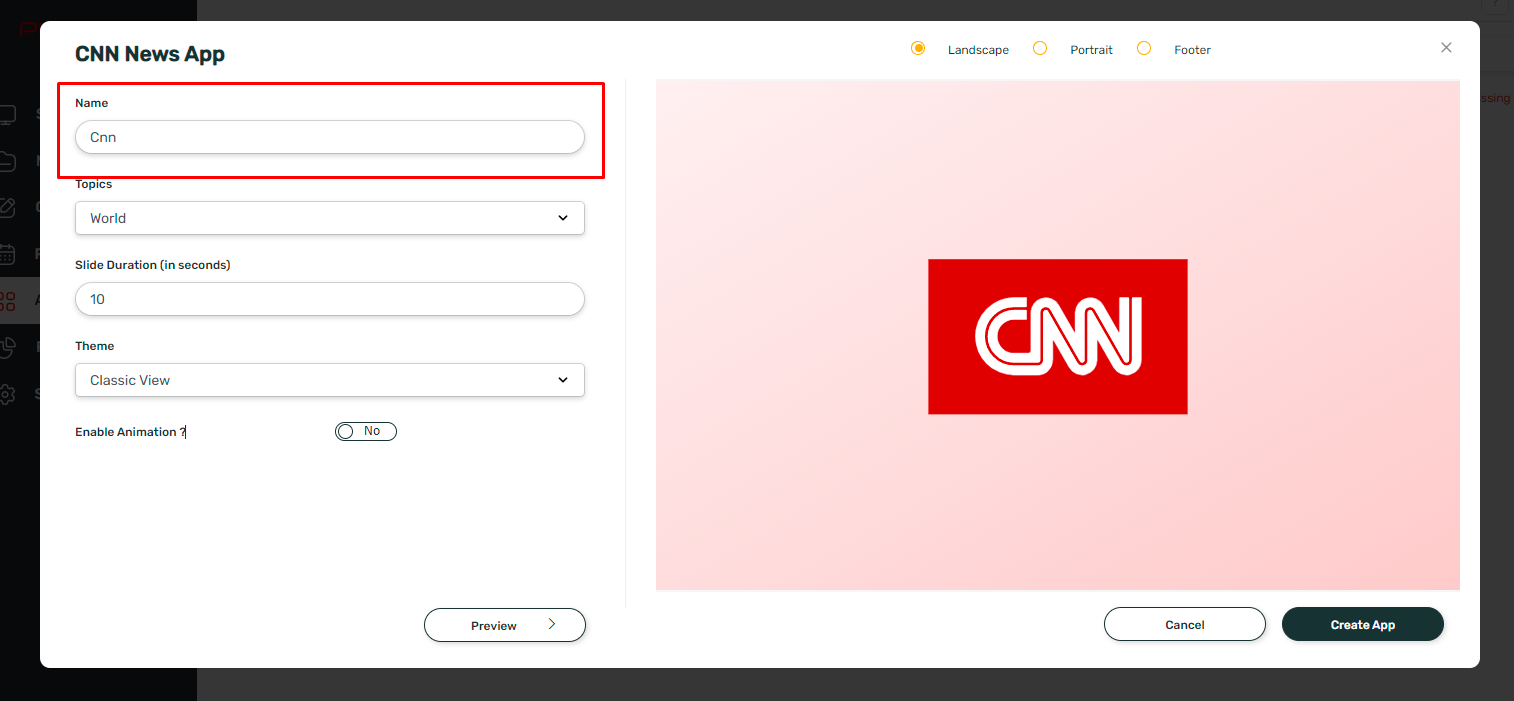The height and width of the screenshot is (701, 1514).
Task: Click the Name field containing Cnn
Action: pos(330,137)
